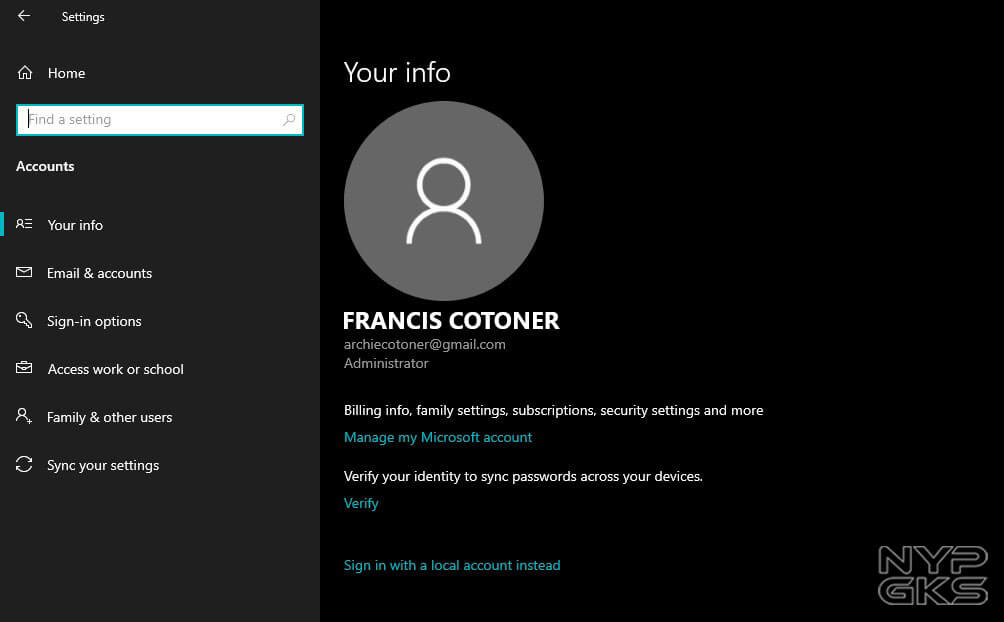Click the back arrow beside Settings
The image size is (1004, 622).
click(24, 16)
